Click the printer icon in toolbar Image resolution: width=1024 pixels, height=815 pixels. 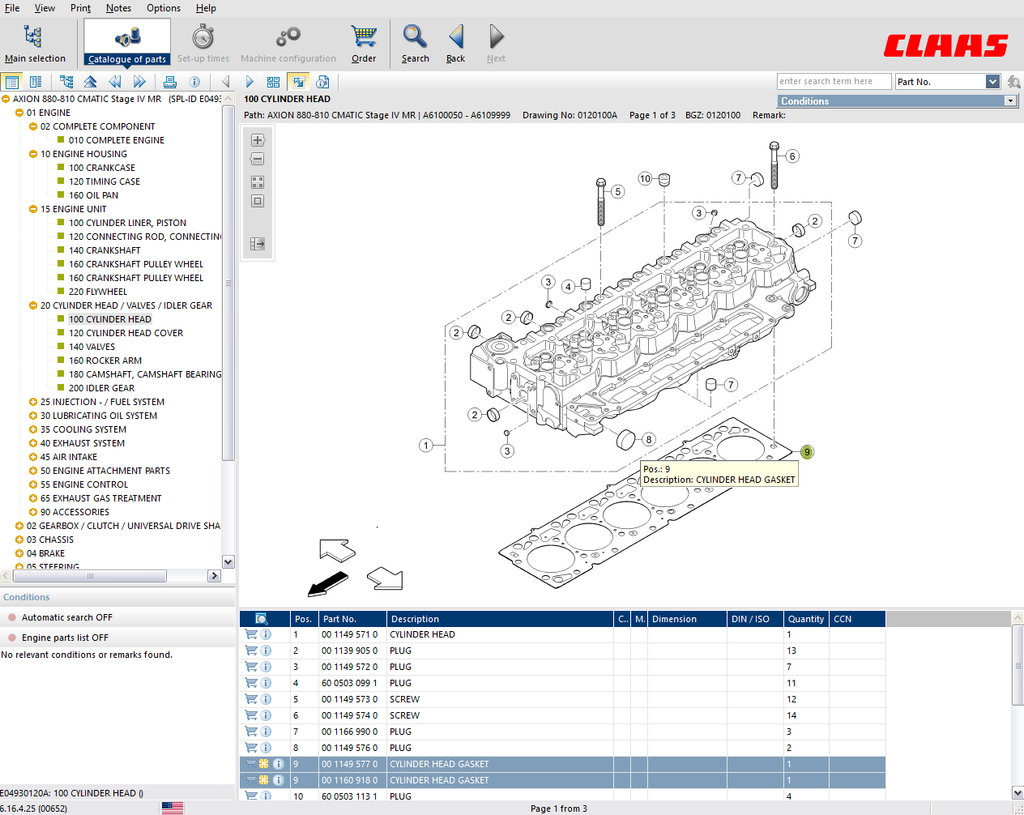click(170, 82)
